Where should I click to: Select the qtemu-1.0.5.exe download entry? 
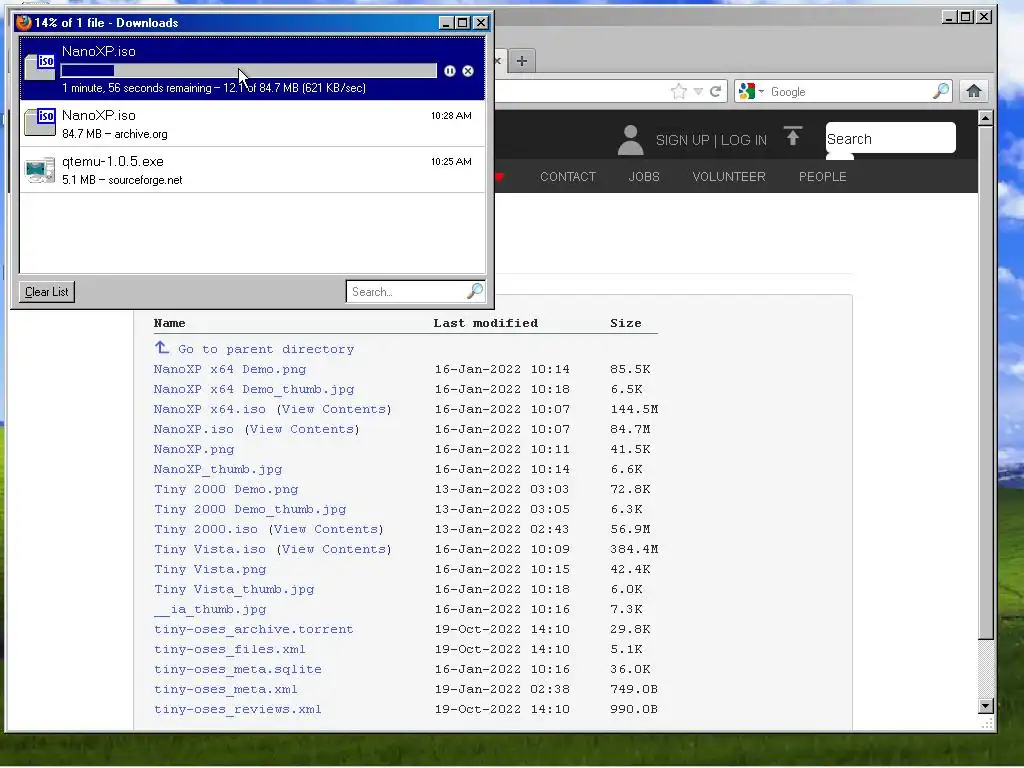coord(252,170)
